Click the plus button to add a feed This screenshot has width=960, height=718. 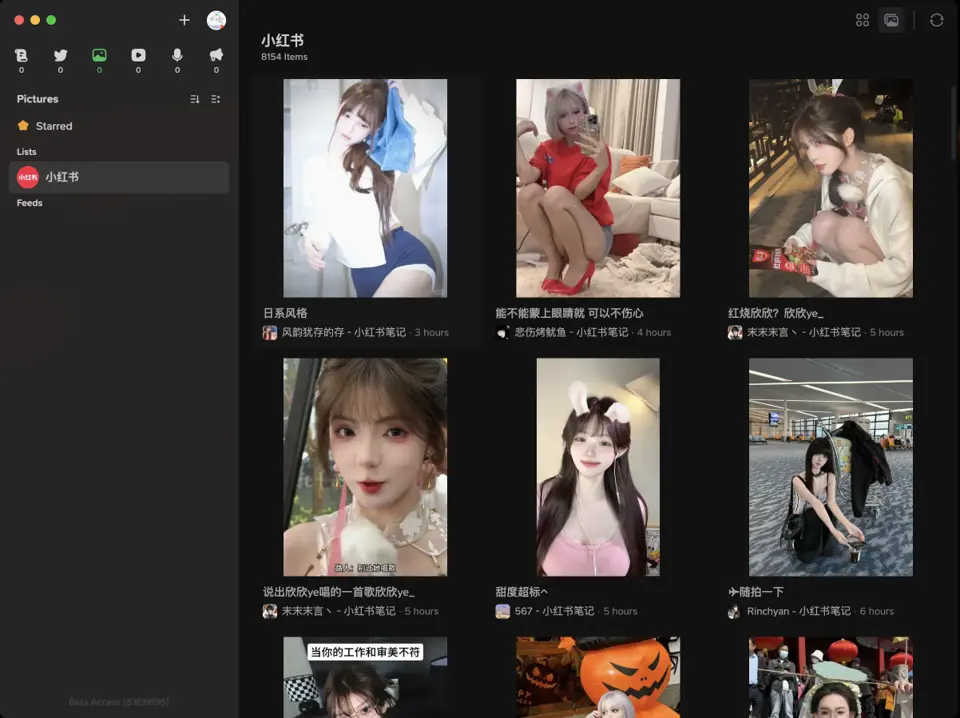pos(184,20)
